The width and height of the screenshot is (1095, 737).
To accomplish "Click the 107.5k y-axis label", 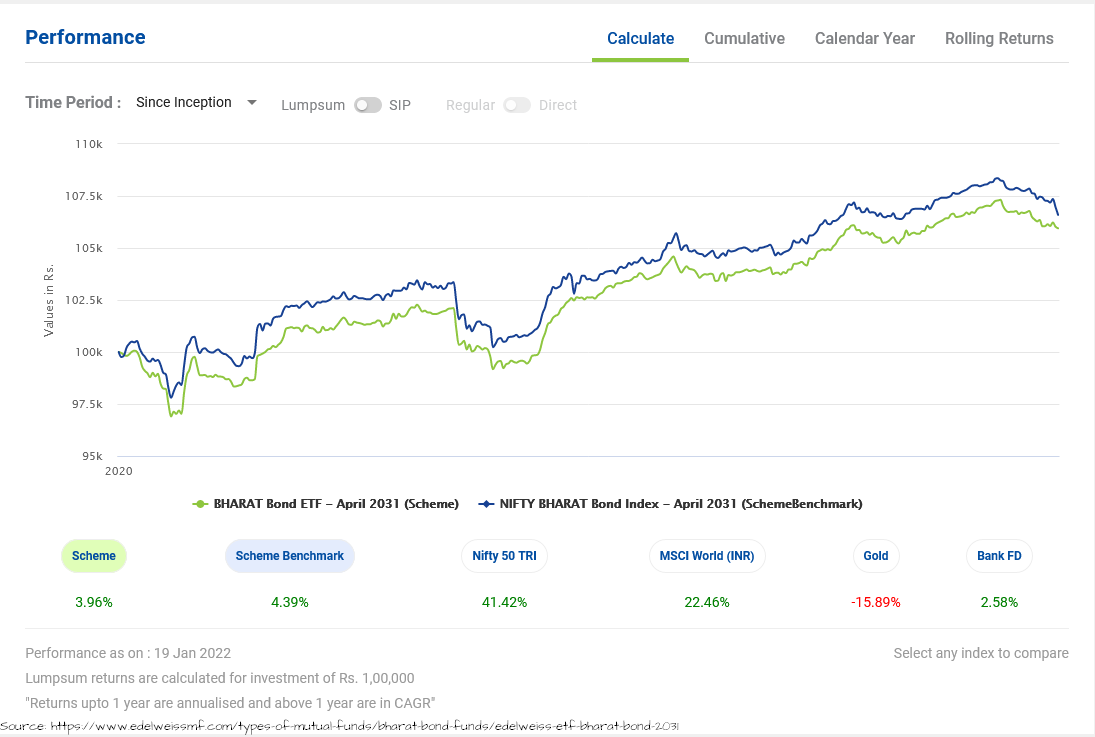I will coord(84,196).
